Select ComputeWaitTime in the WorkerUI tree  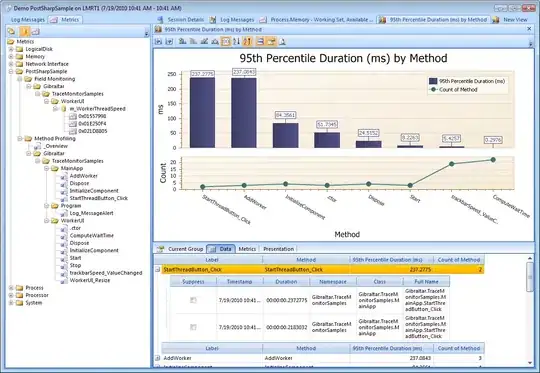(92, 236)
